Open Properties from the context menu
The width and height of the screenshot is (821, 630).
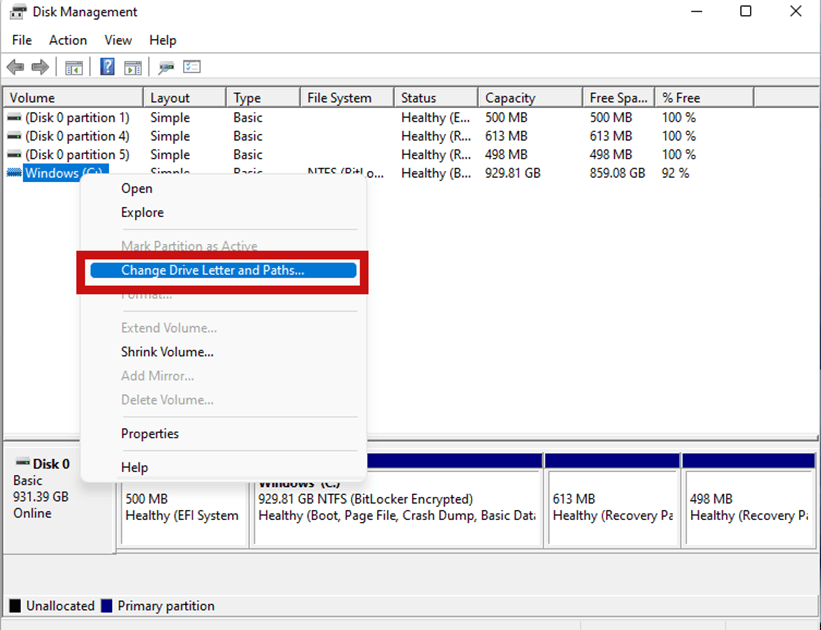tap(150, 434)
